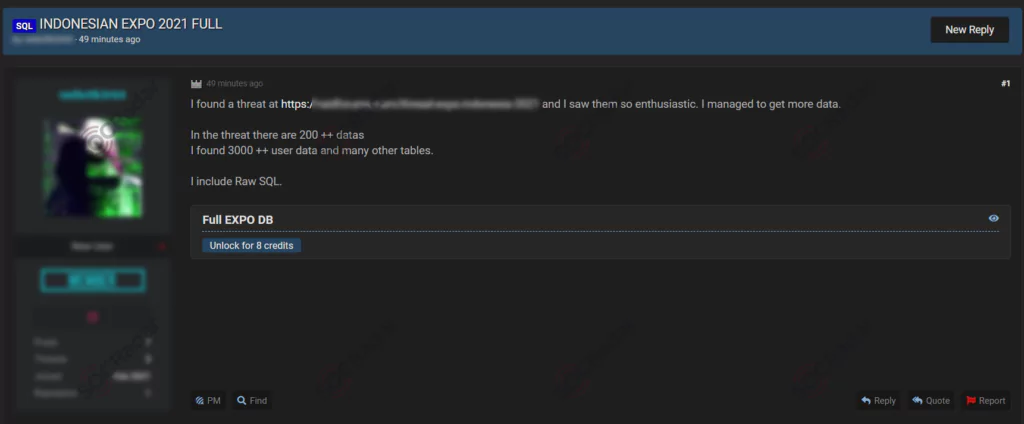The height and width of the screenshot is (424, 1024).
Task: Click the red Report flag icon
Action: 971,400
